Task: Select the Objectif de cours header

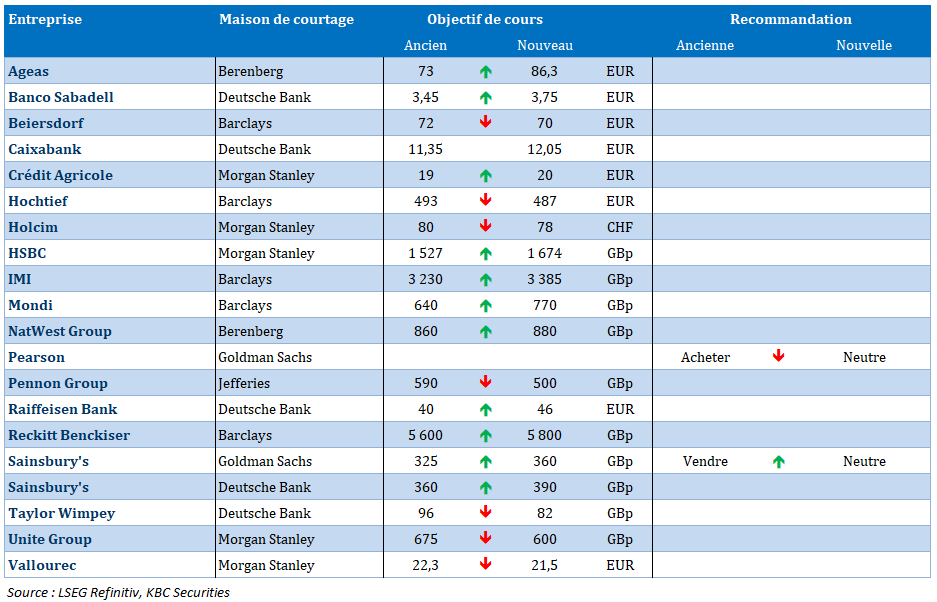Action: click(485, 20)
